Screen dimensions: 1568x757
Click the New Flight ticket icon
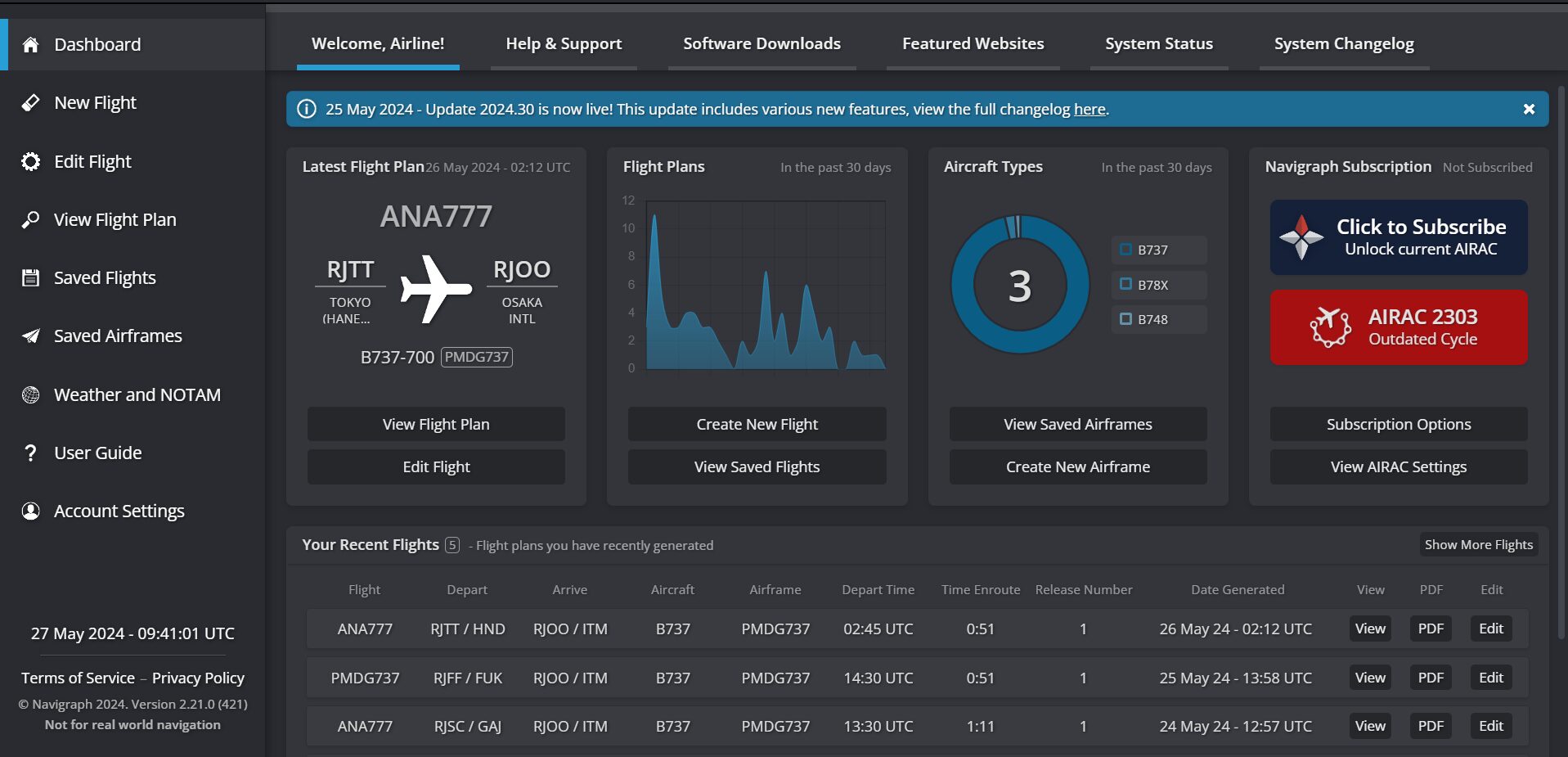pyautogui.click(x=30, y=103)
